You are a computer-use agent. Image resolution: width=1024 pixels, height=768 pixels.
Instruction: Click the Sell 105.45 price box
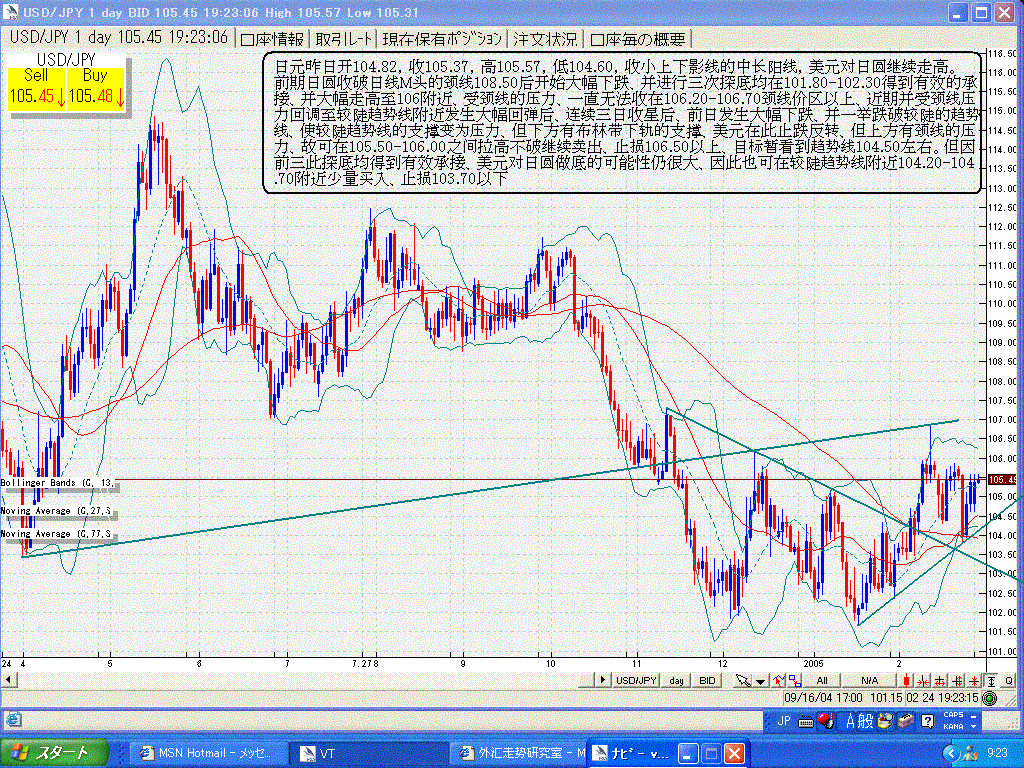pyautogui.click(x=37, y=88)
